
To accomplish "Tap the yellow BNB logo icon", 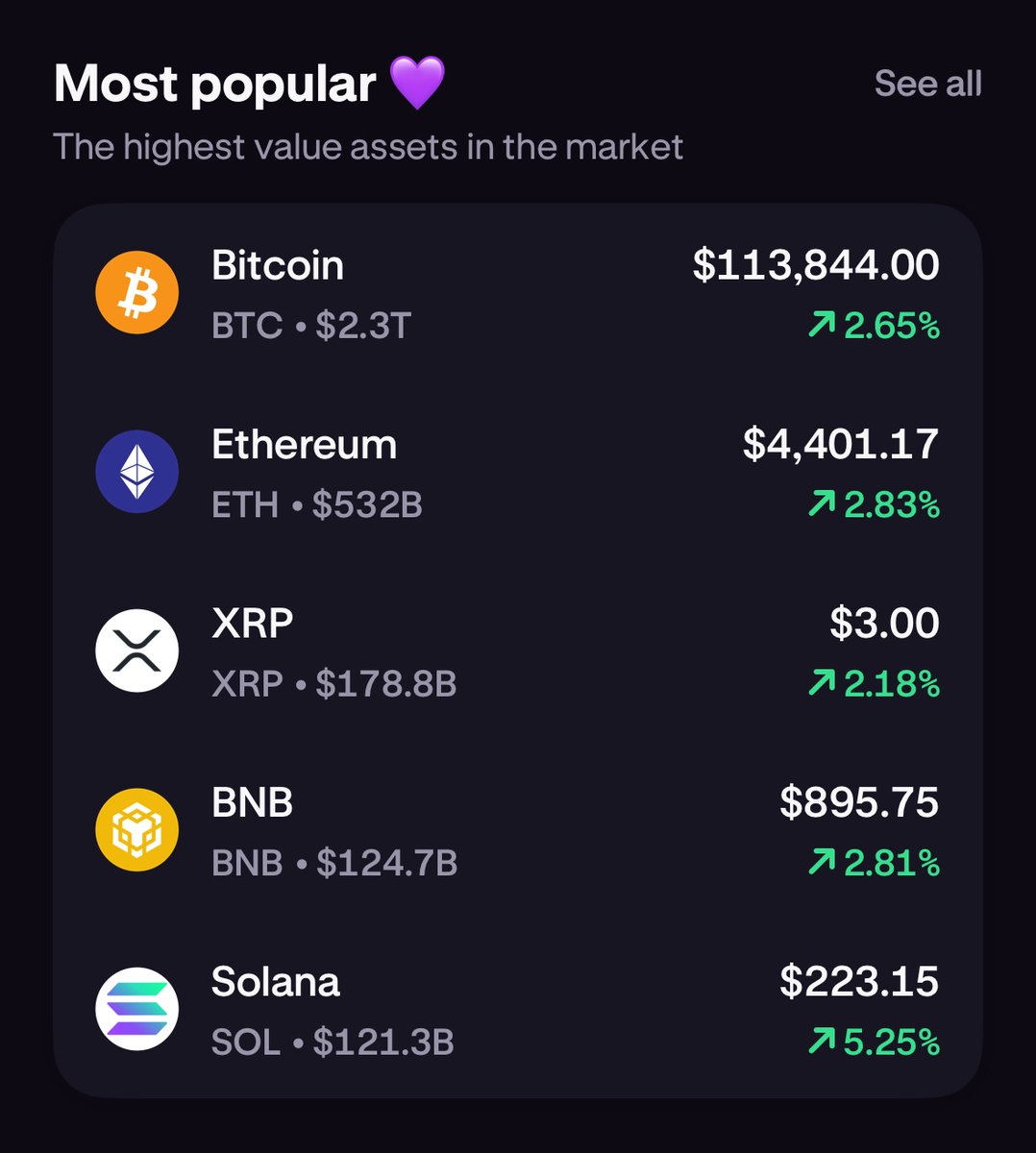I will (x=137, y=830).
